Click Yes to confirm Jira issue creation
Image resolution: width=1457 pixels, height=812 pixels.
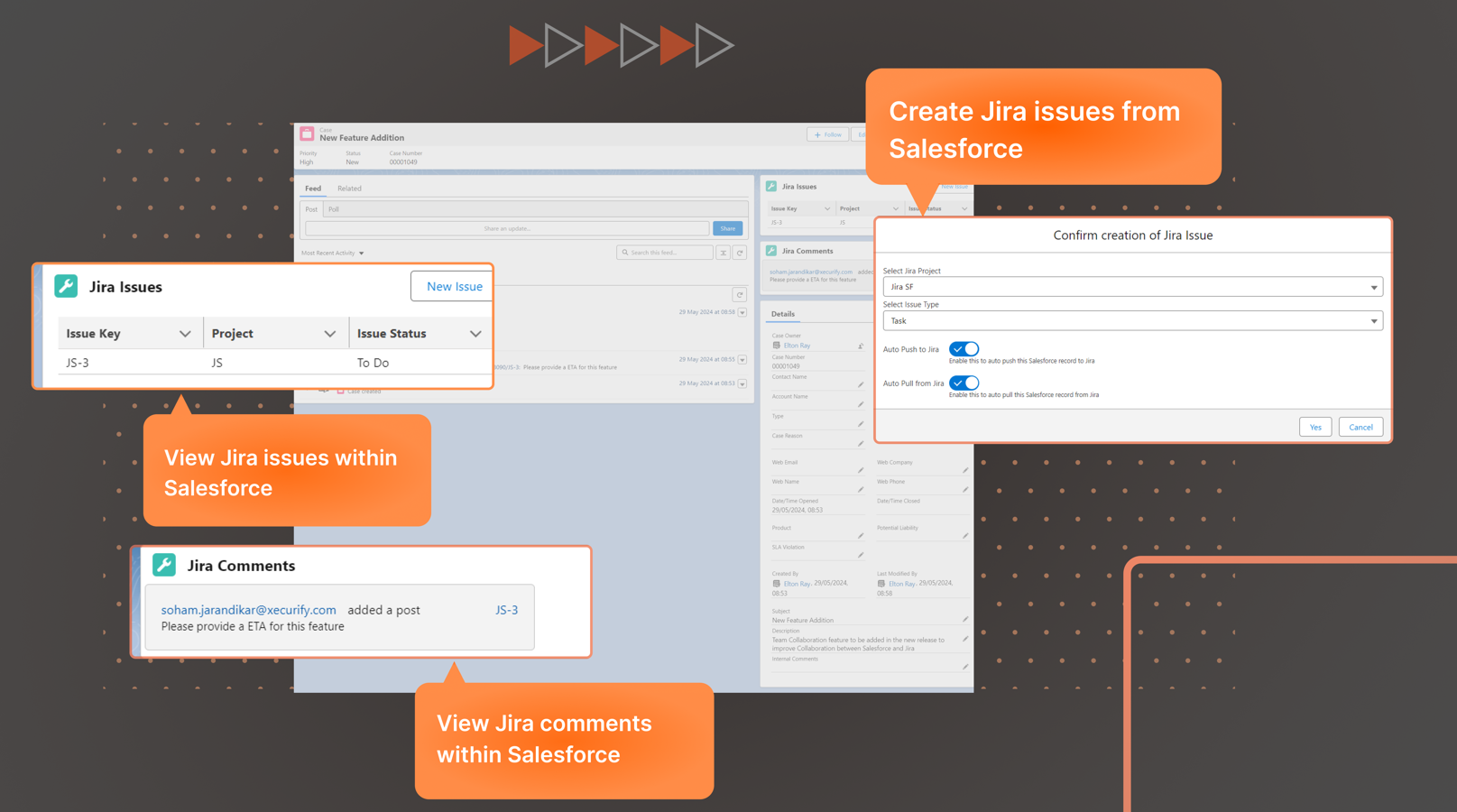1315,427
